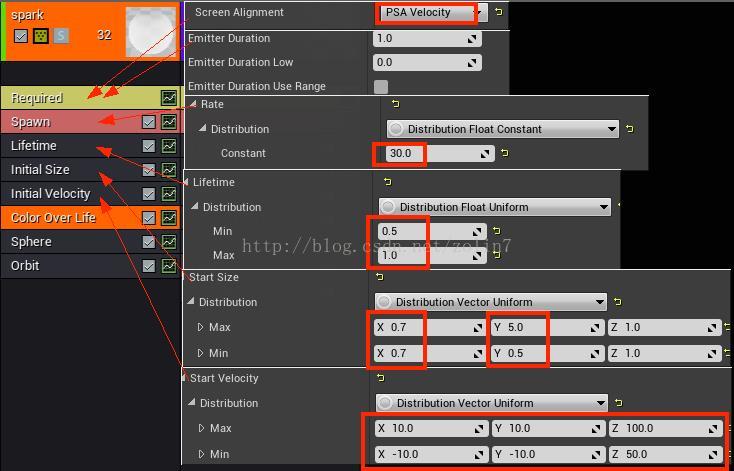The image size is (734, 471).
Task: Select the Color Over Life module label
Action: (x=53, y=218)
